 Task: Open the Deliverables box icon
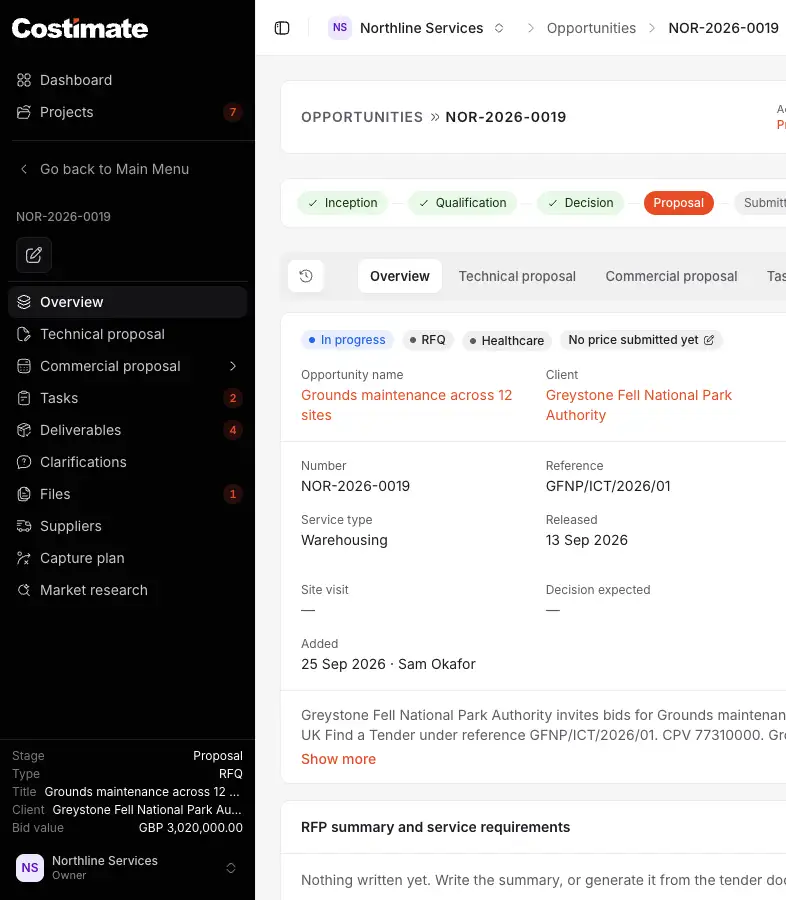tap(24, 430)
